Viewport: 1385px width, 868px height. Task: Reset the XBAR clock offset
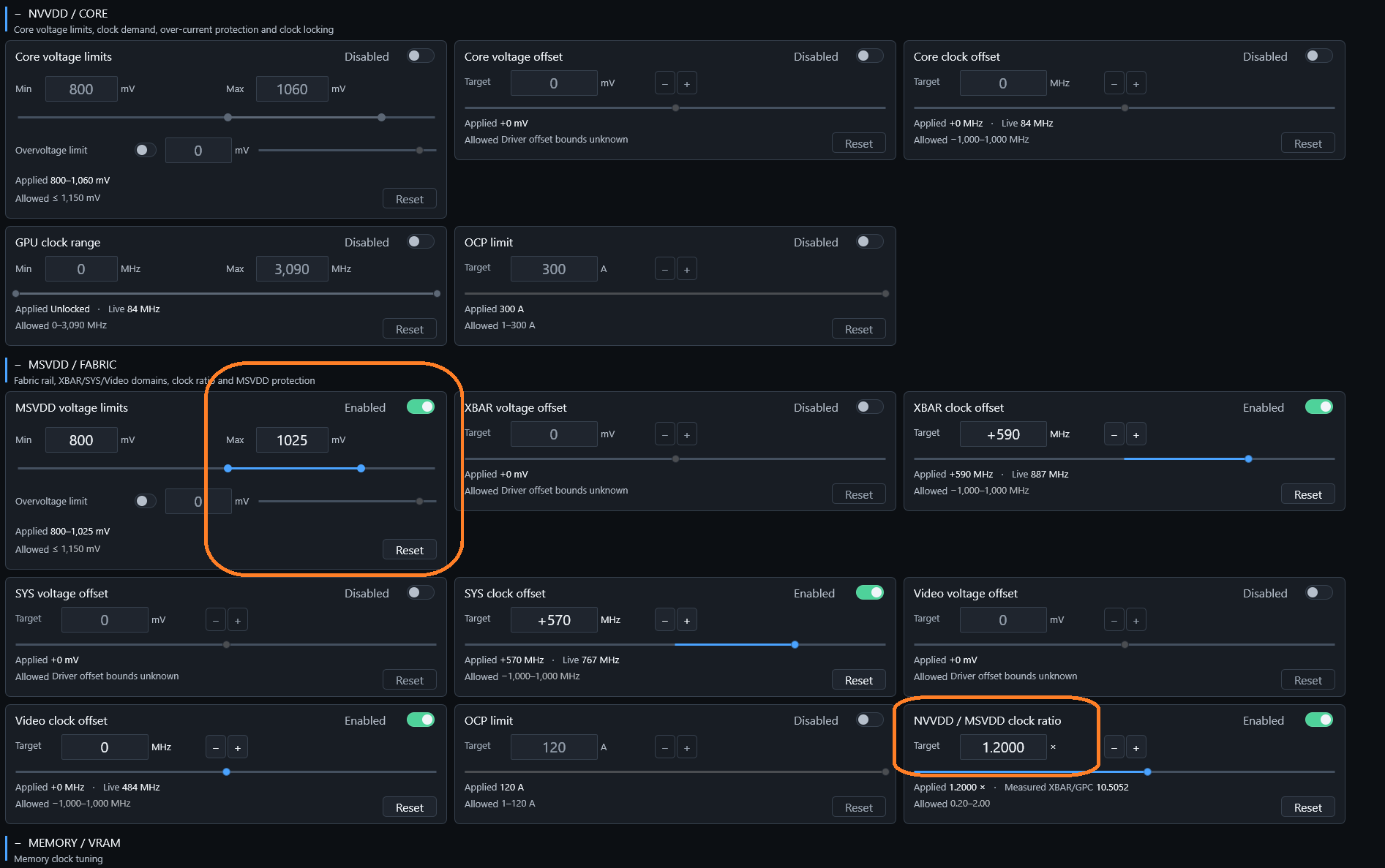click(1307, 494)
